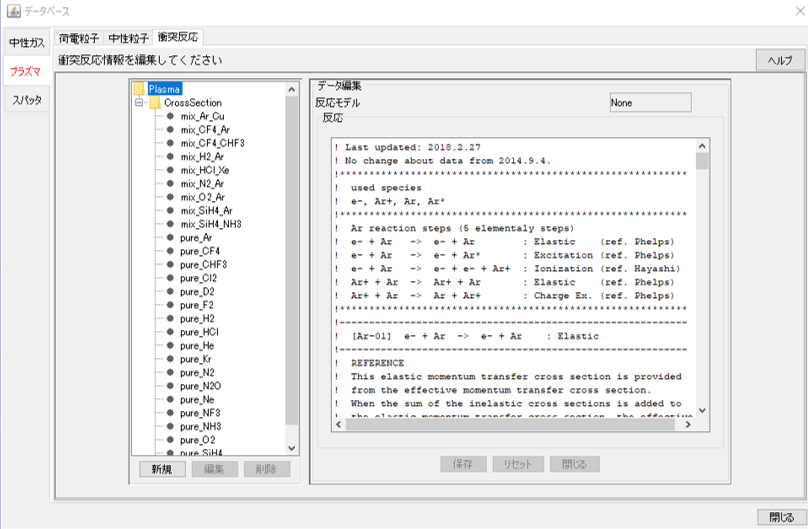808x529 pixels.
Task: Click the reaction text scroll-right arrow
Action: pos(688,424)
